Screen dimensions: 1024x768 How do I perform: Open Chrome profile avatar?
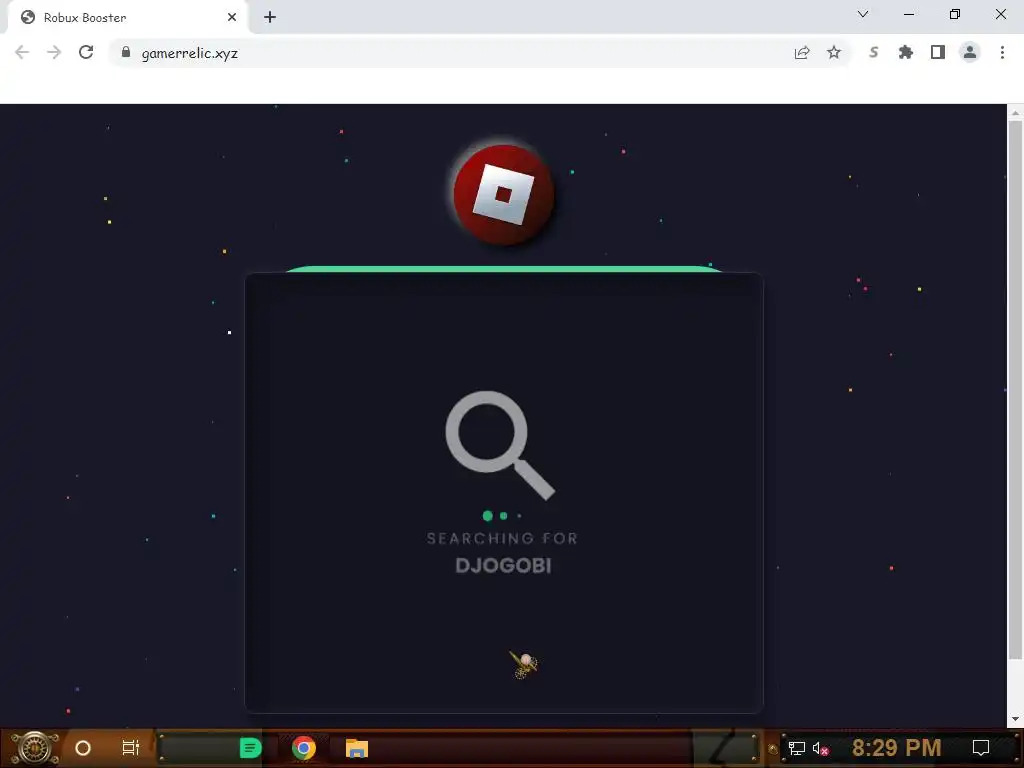pos(970,52)
